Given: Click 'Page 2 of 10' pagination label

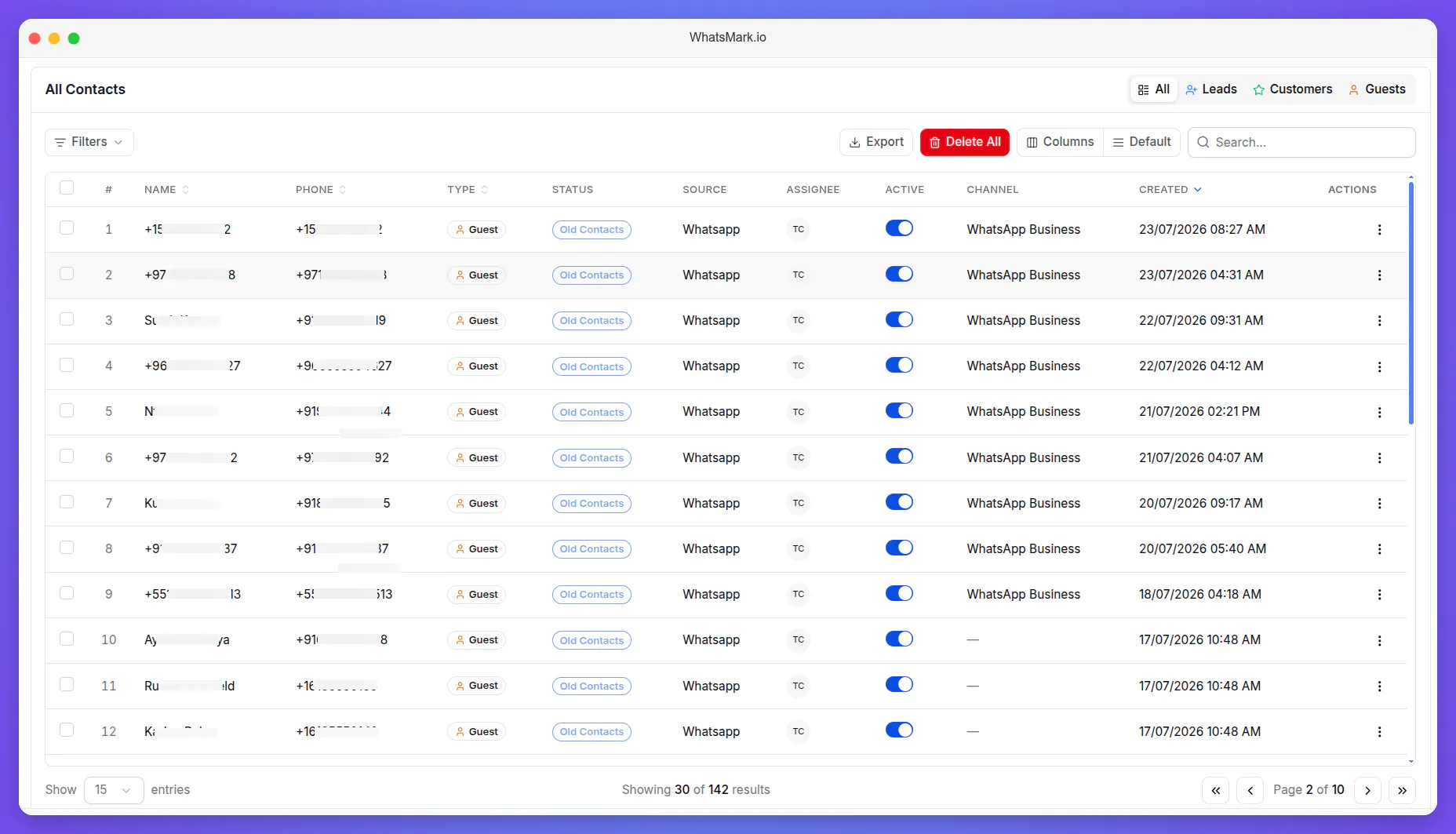Looking at the screenshot, I should click(x=1309, y=790).
